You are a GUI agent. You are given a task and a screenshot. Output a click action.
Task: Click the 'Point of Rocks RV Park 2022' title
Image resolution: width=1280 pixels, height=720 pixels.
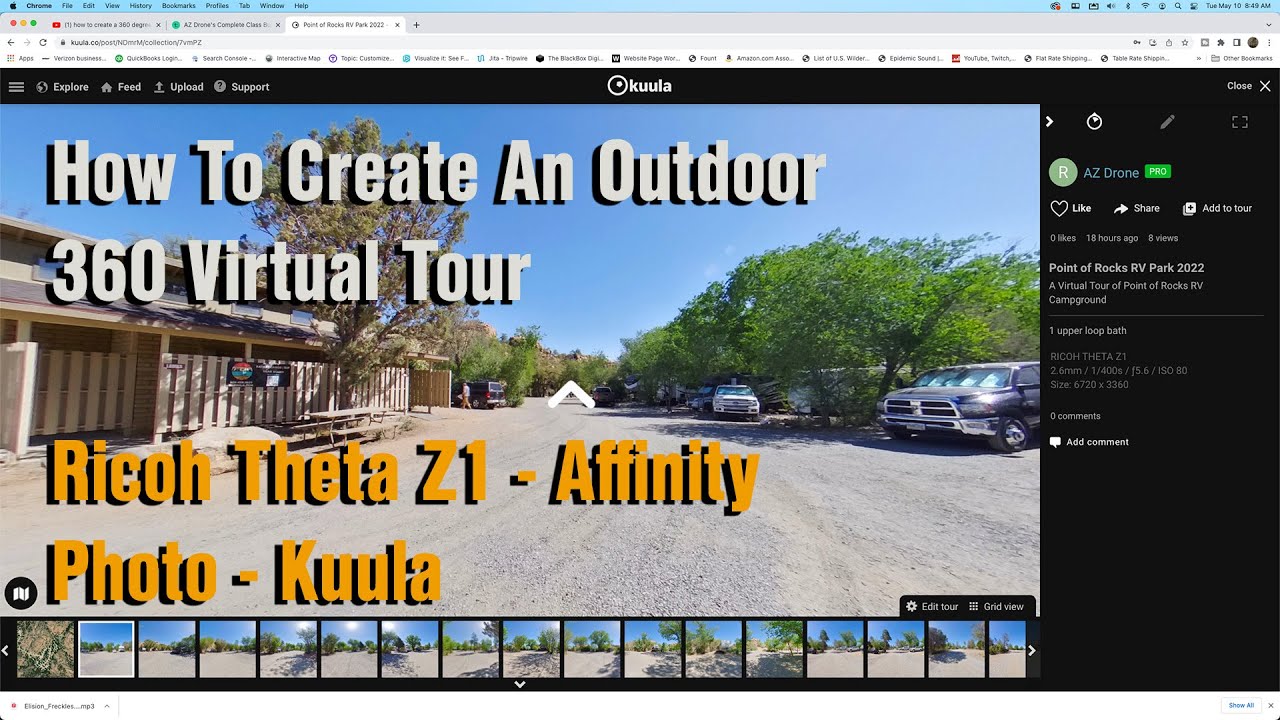click(x=1126, y=268)
